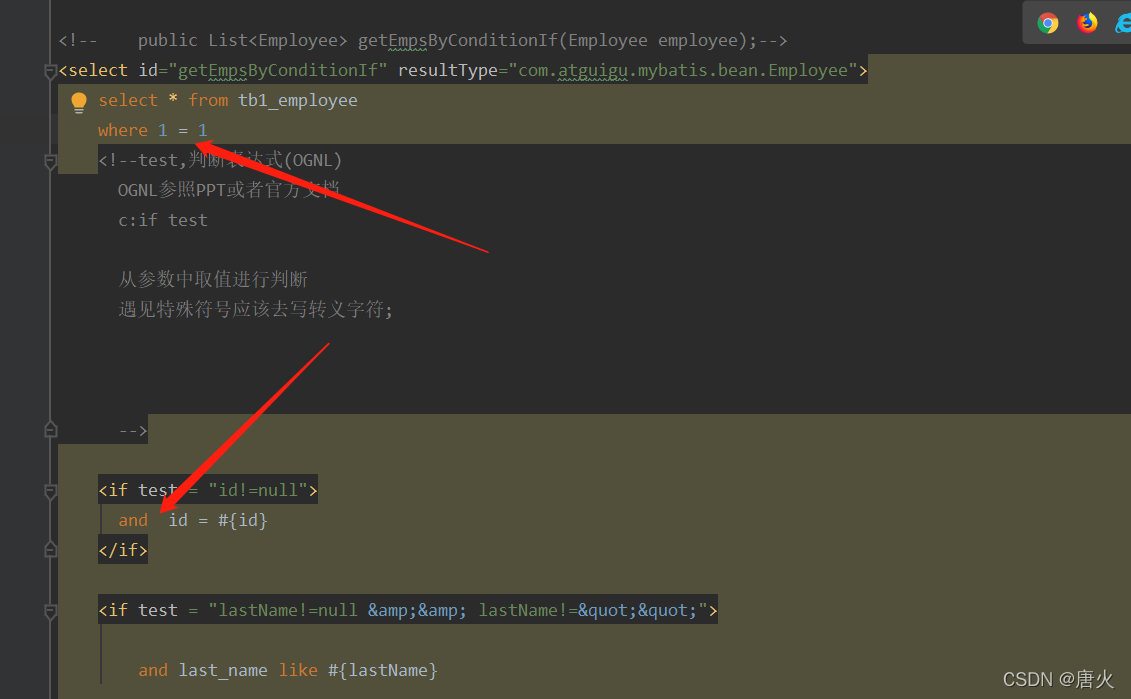Click the '从参数中取值进行判断' comment line
Image resolution: width=1131 pixels, height=699 pixels.
213,279
